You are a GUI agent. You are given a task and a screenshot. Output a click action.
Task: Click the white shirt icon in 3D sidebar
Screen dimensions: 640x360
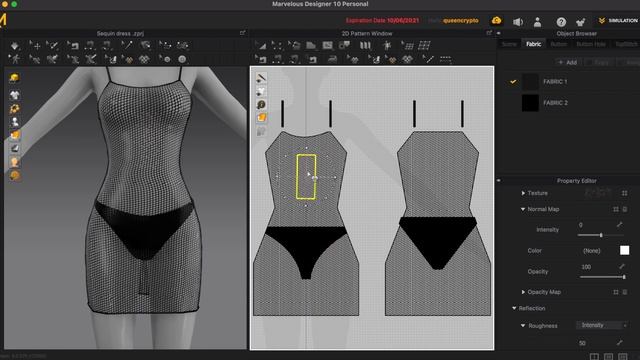coord(15,95)
